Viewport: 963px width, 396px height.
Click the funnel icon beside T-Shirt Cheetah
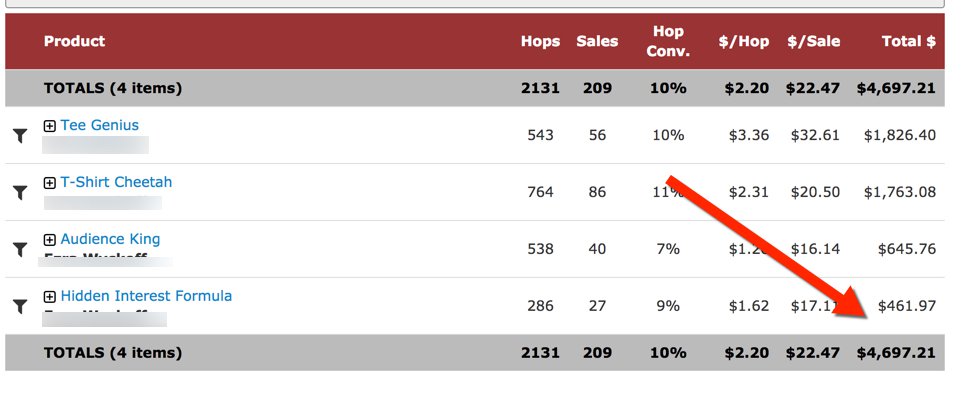[20, 193]
